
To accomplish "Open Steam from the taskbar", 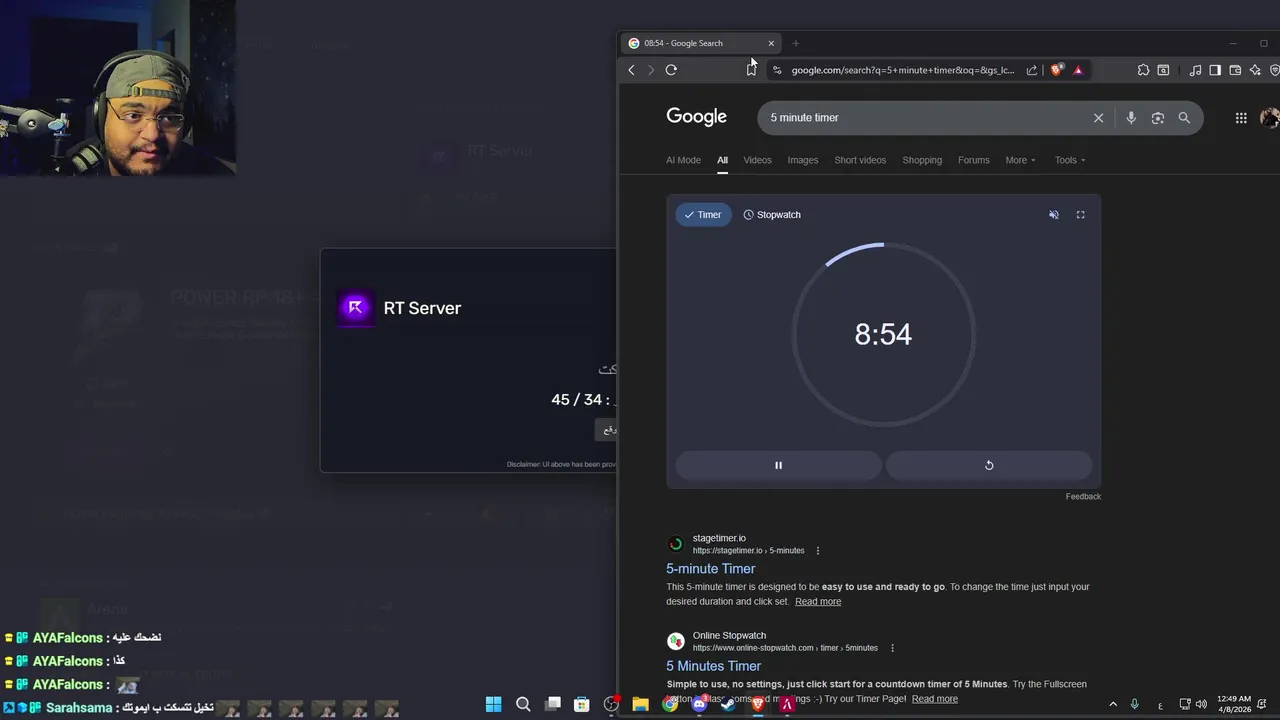I will point(728,705).
